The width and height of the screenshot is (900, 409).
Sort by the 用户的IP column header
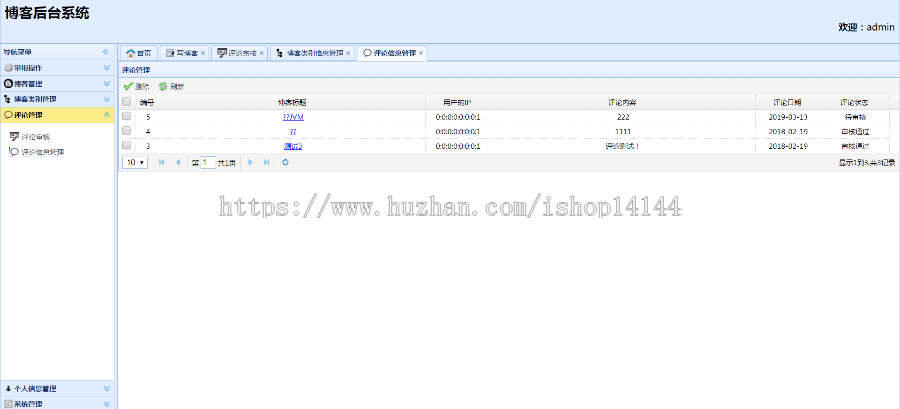(457, 103)
